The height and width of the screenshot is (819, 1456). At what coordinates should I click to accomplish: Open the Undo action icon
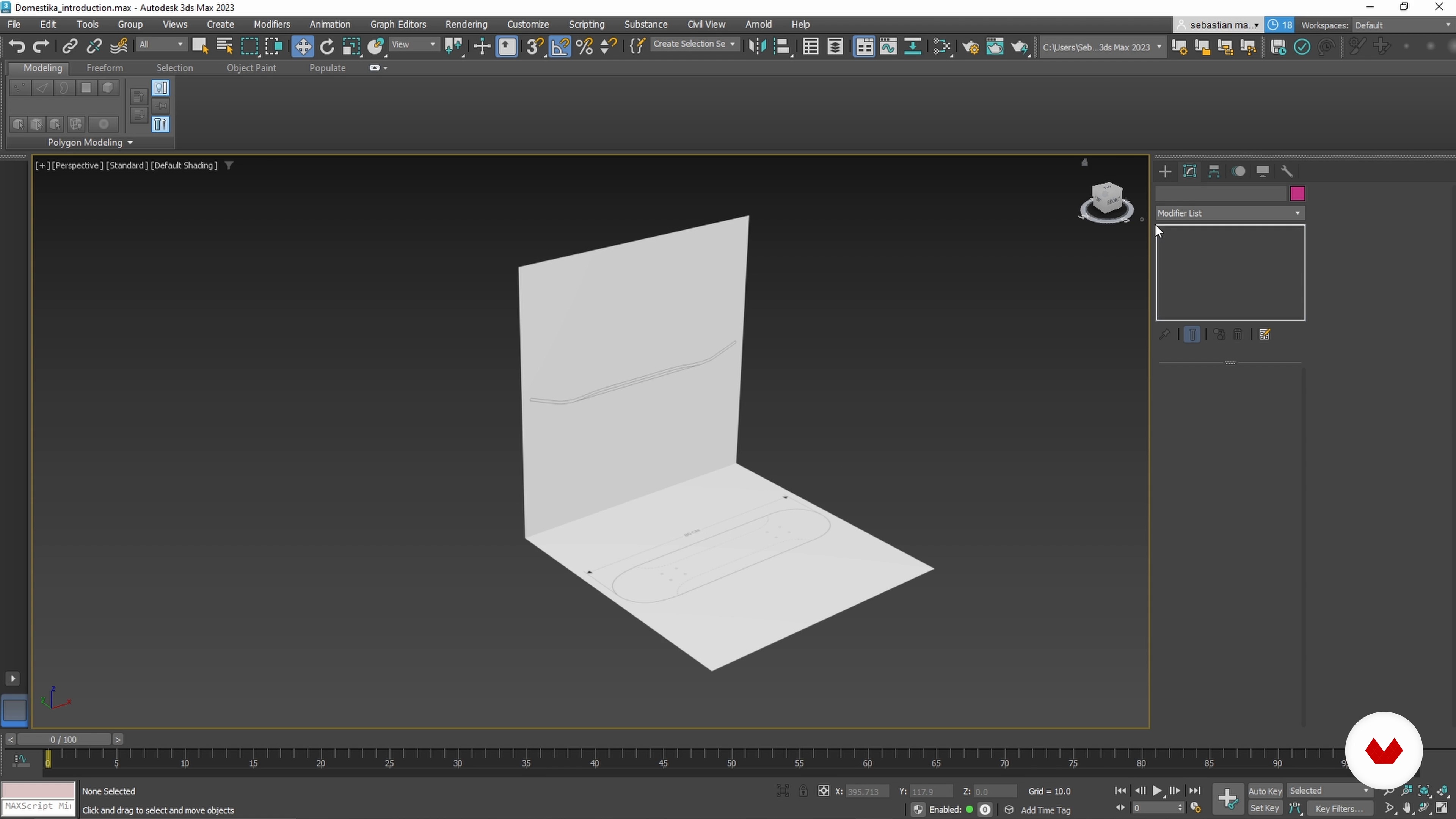[x=16, y=46]
